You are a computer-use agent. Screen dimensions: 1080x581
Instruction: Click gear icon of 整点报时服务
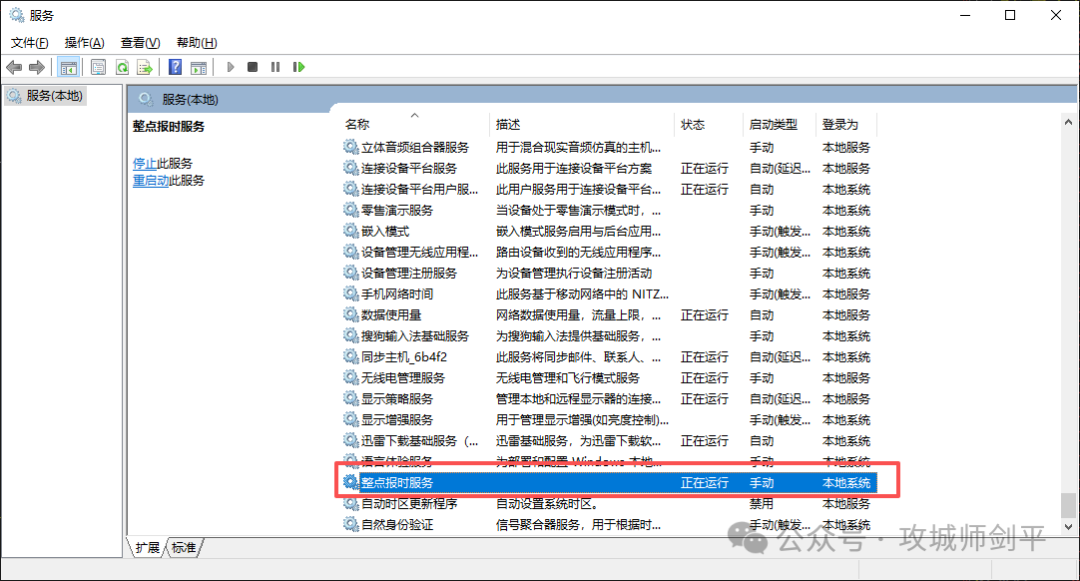[351, 483]
